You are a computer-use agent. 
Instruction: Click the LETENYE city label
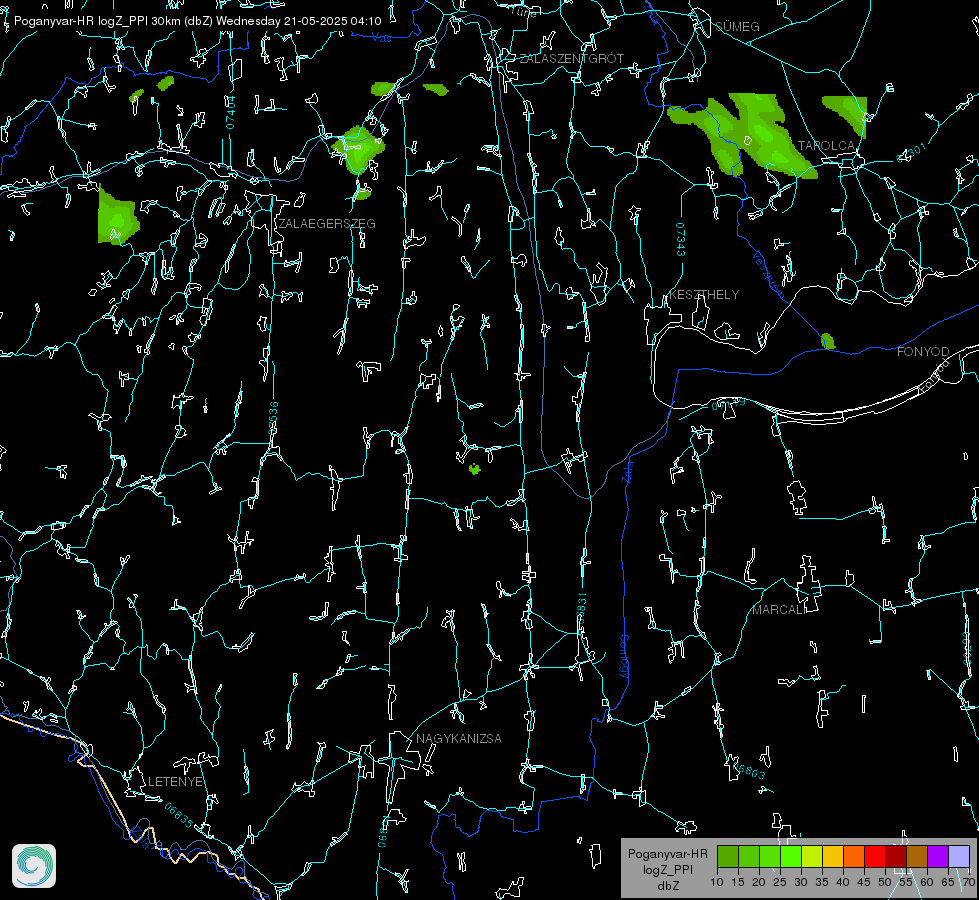pos(175,781)
